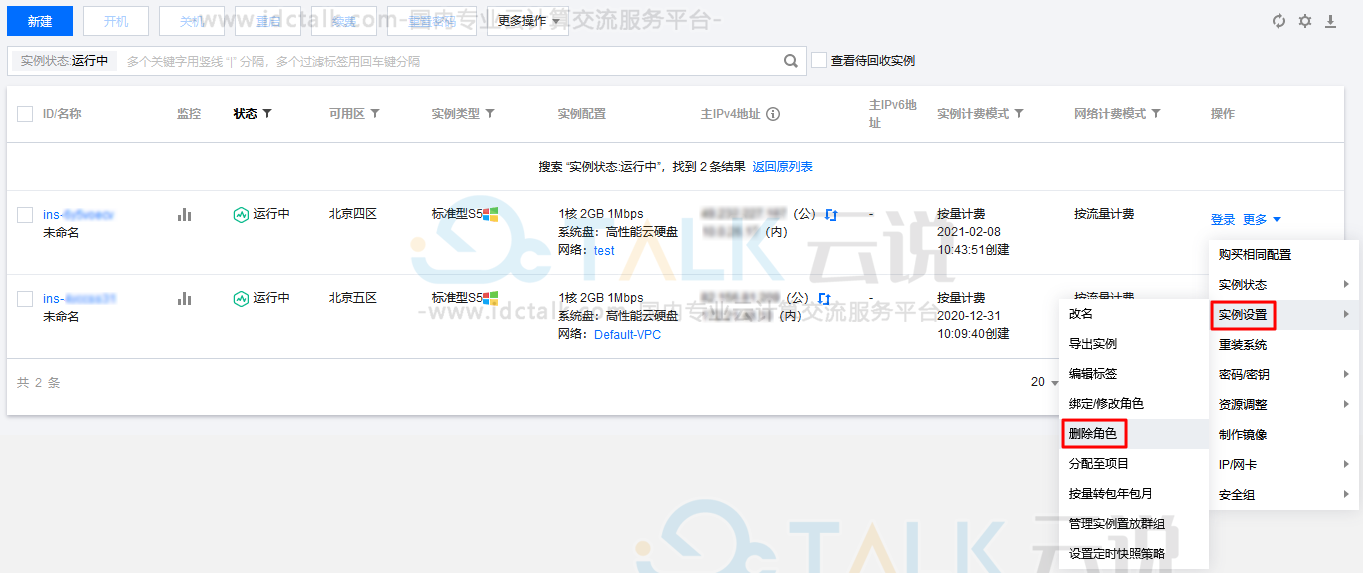Expand the IP/网卡 submenu

(x=1284, y=465)
